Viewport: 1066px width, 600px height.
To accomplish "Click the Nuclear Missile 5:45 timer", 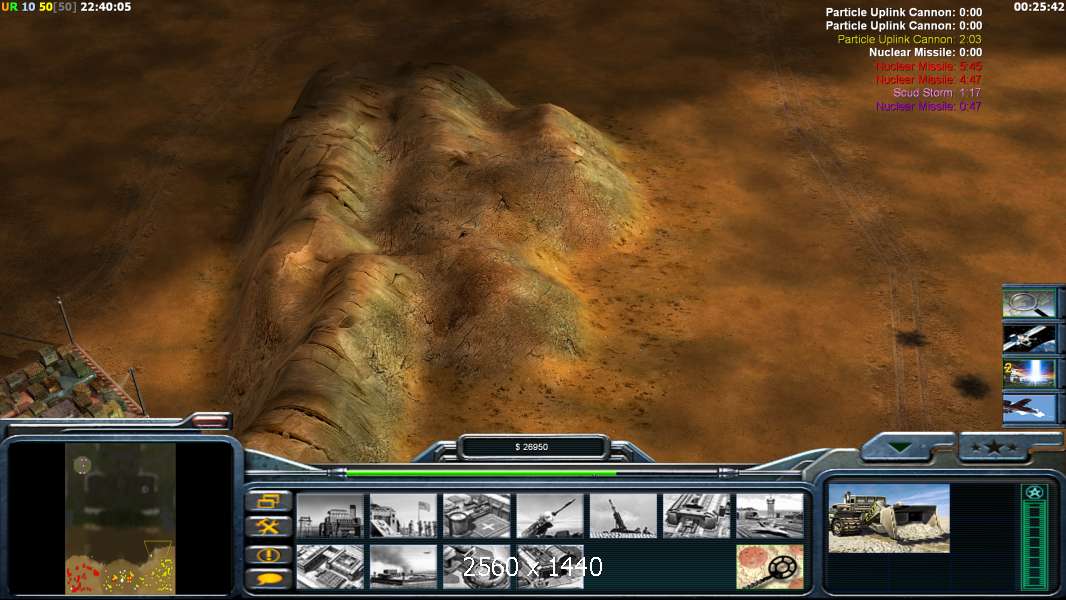I will click(929, 66).
